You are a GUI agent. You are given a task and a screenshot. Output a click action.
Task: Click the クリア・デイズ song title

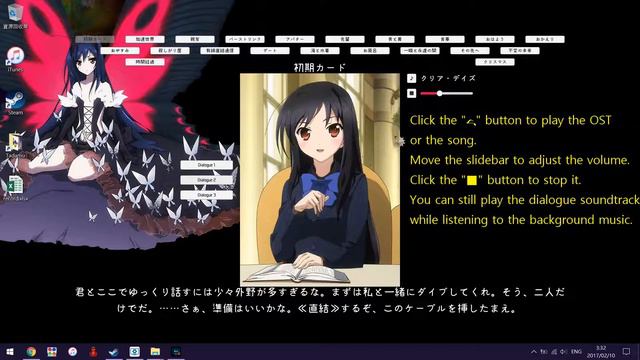click(449, 78)
